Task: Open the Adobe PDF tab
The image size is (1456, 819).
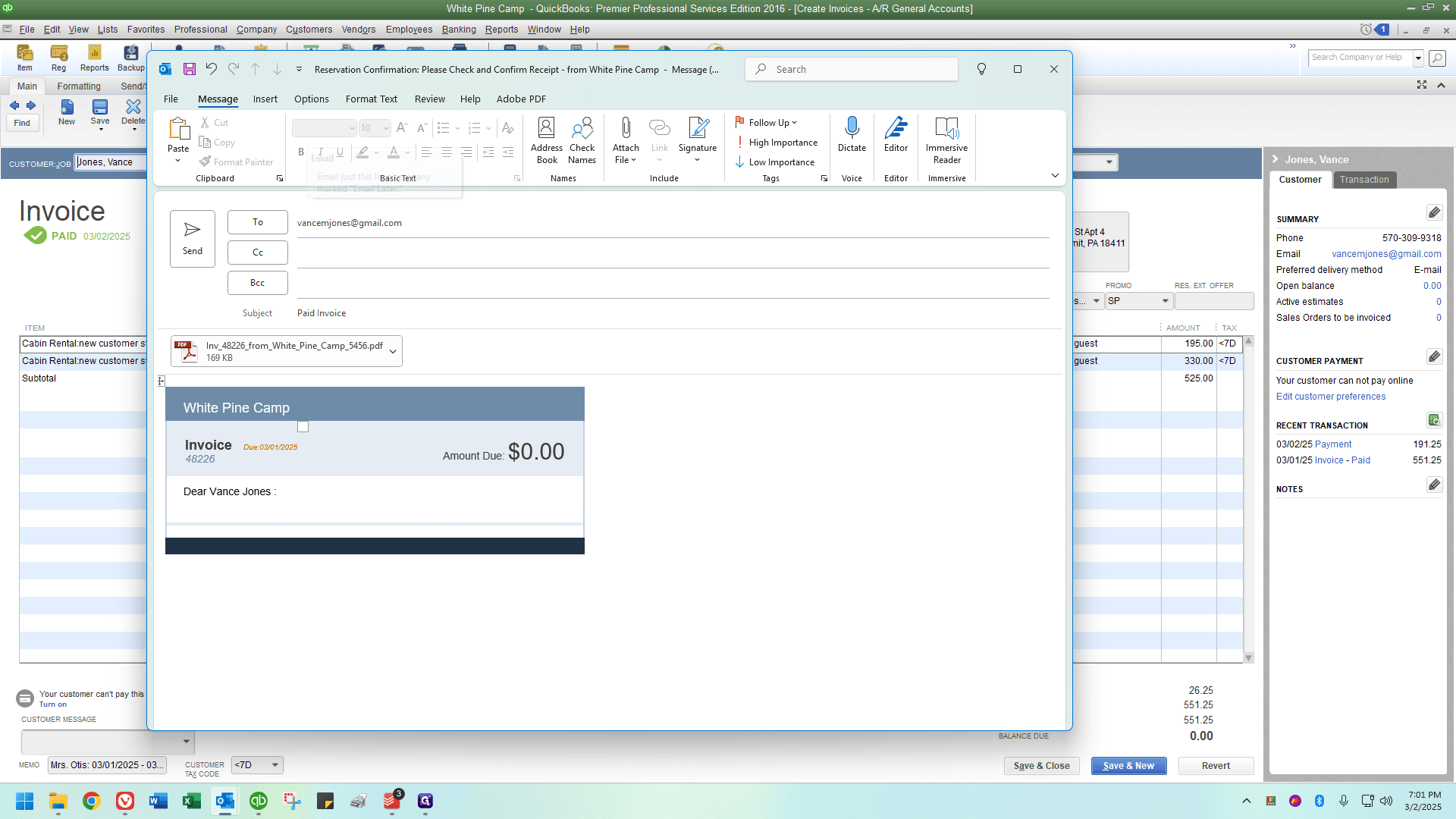Action: 521,99
